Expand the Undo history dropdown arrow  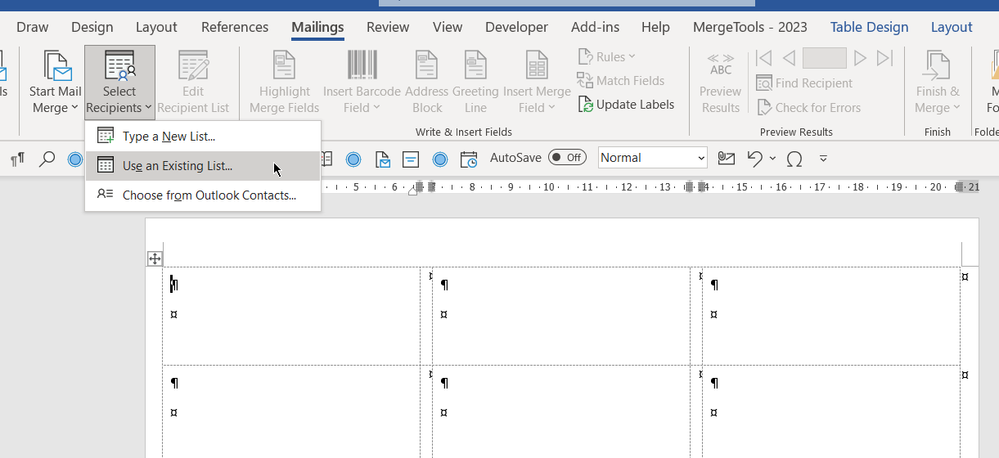(773, 158)
